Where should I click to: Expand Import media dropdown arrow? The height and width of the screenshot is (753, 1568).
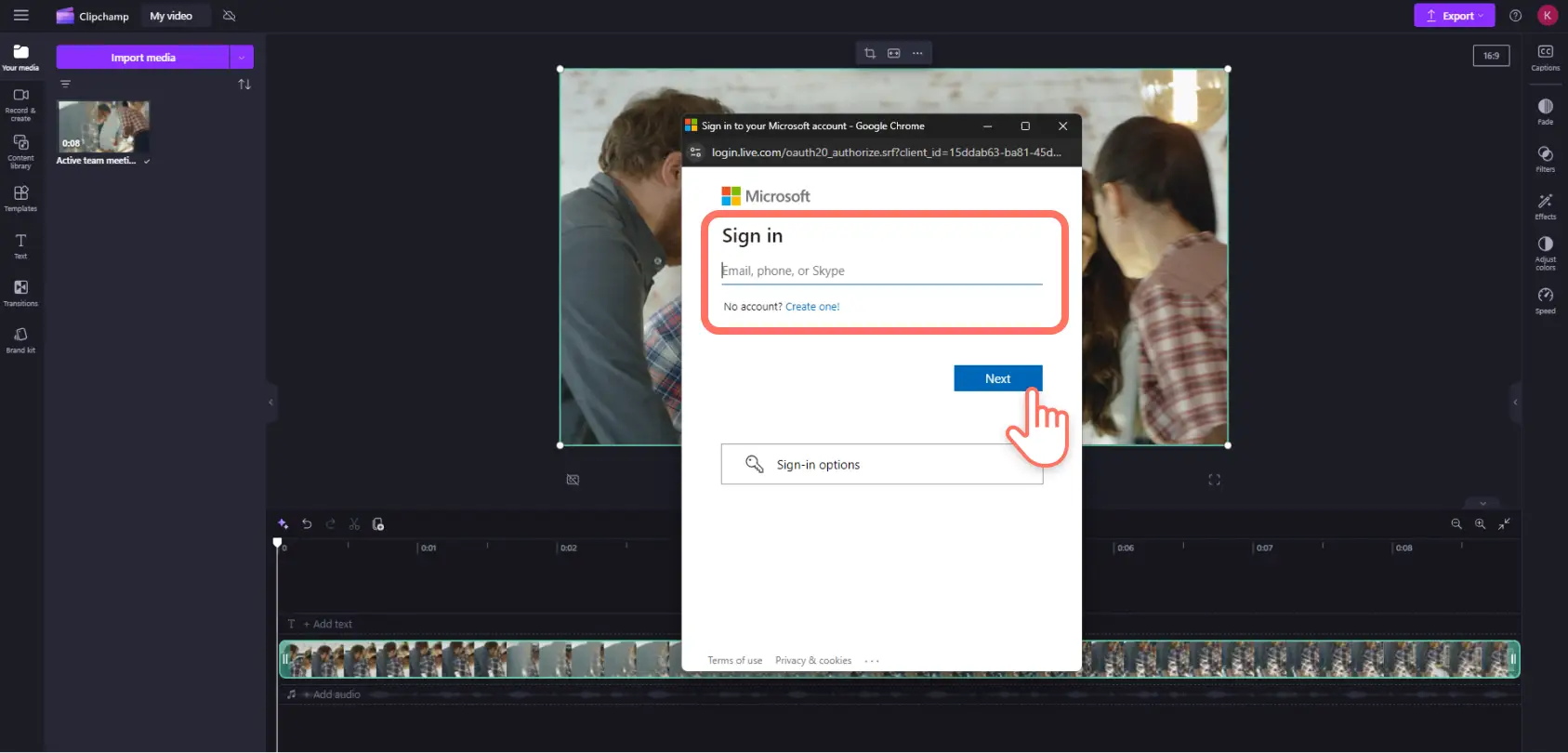[x=242, y=58]
